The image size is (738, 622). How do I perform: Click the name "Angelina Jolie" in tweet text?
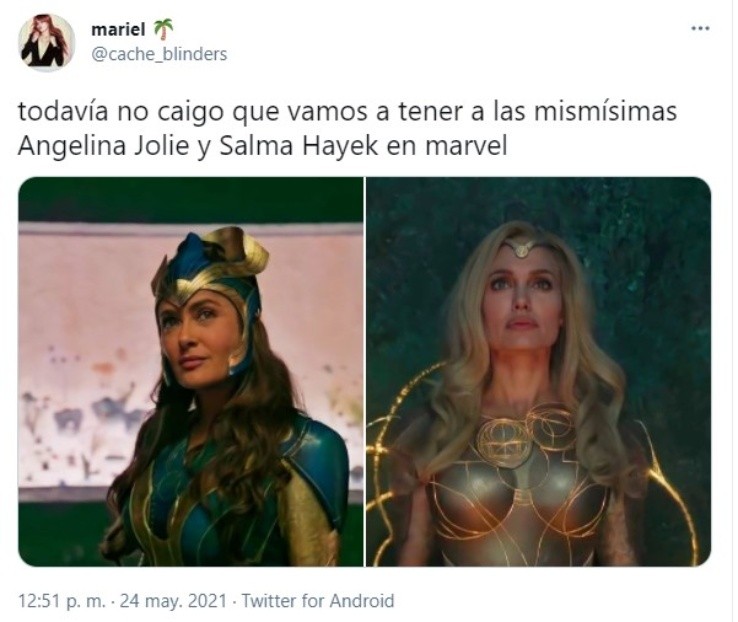click(x=104, y=146)
